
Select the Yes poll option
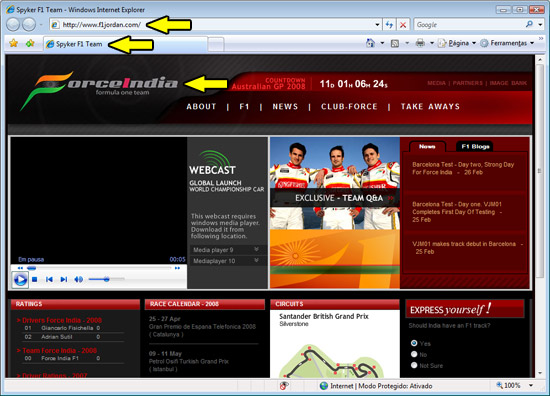click(414, 343)
